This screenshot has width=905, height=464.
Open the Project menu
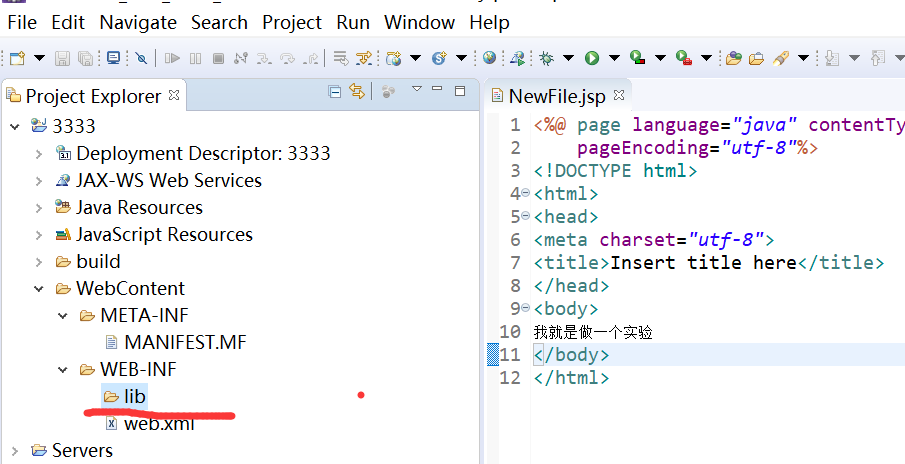point(292,22)
